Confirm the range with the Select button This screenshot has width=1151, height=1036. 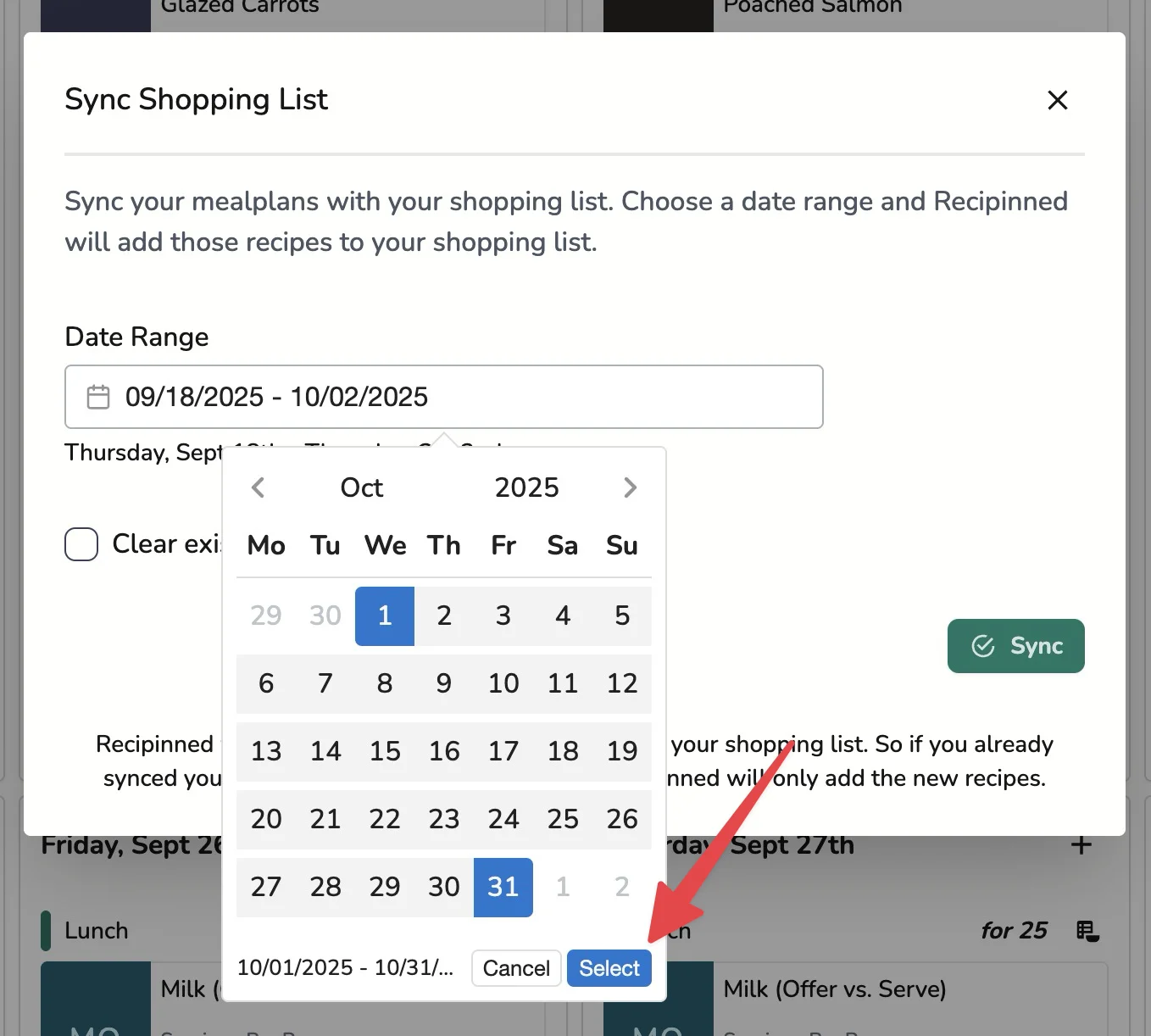pos(609,968)
